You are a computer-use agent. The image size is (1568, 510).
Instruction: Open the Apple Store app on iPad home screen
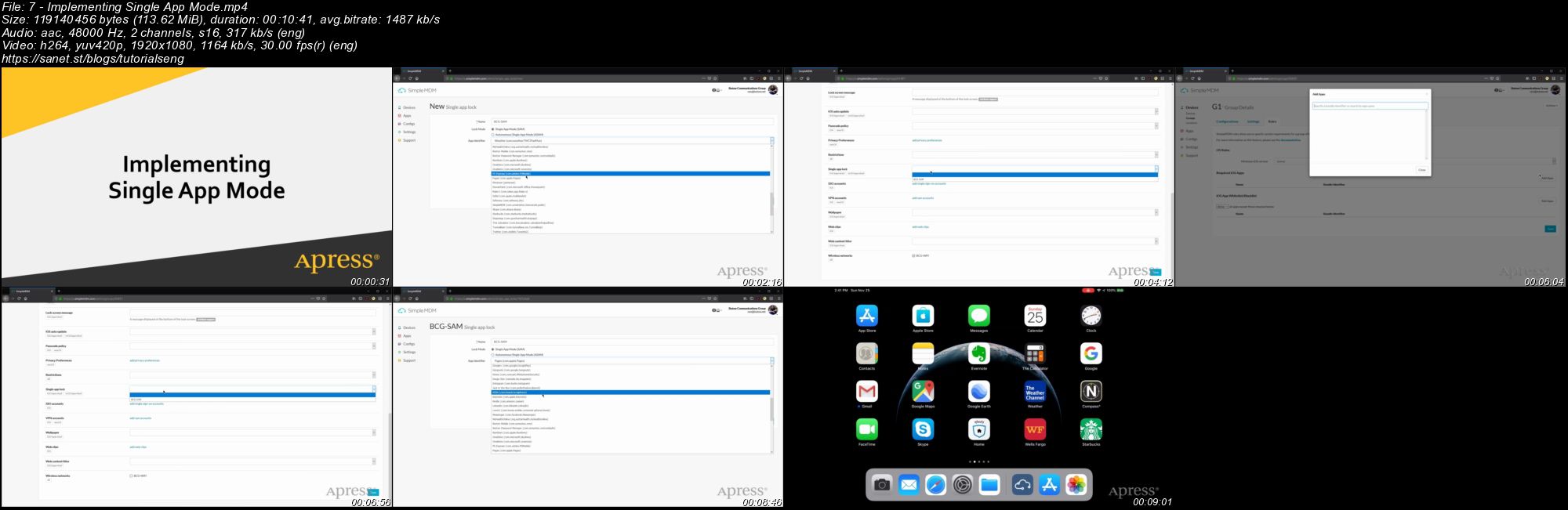923,316
